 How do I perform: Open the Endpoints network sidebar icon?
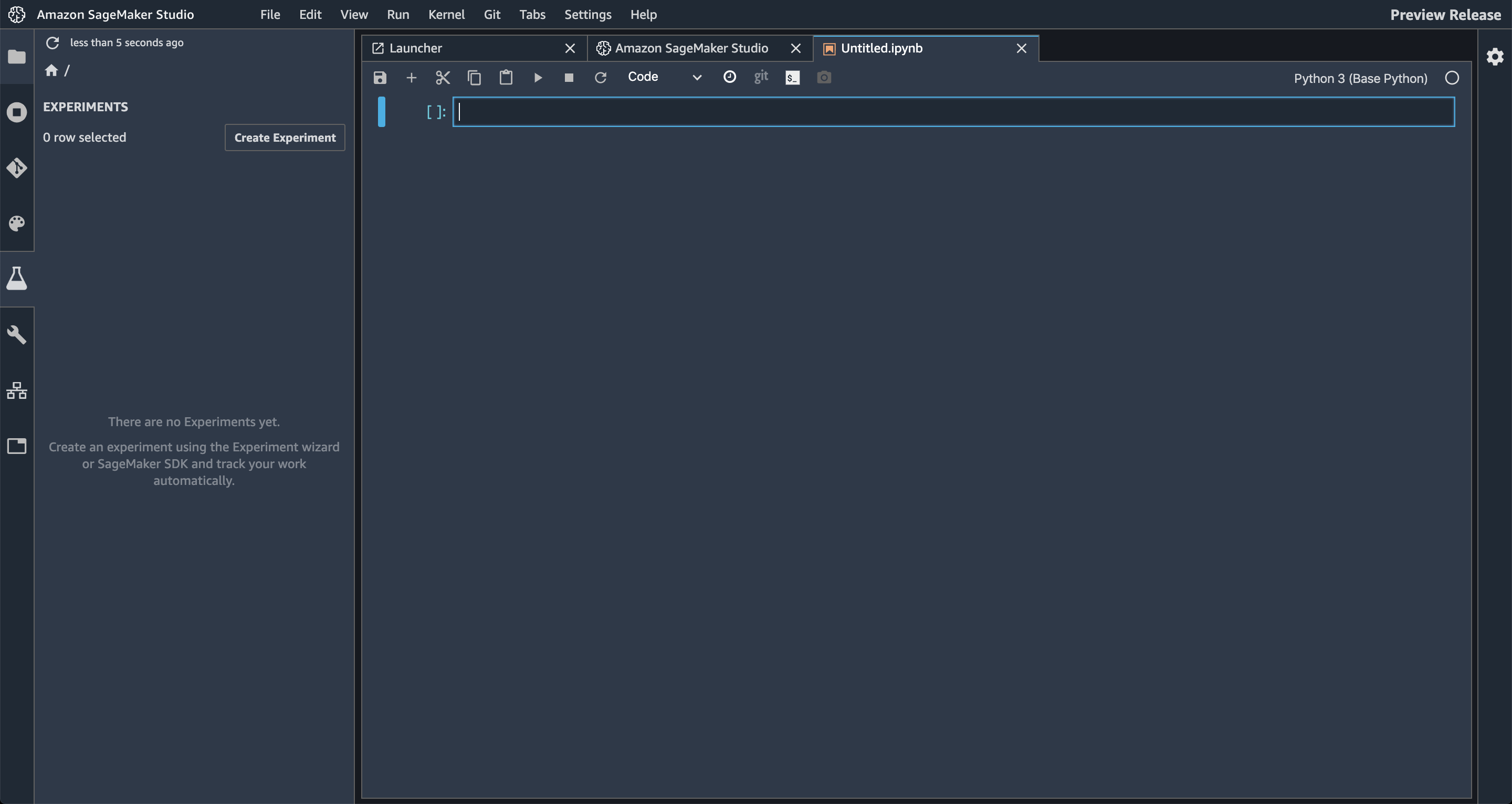[x=16, y=390]
